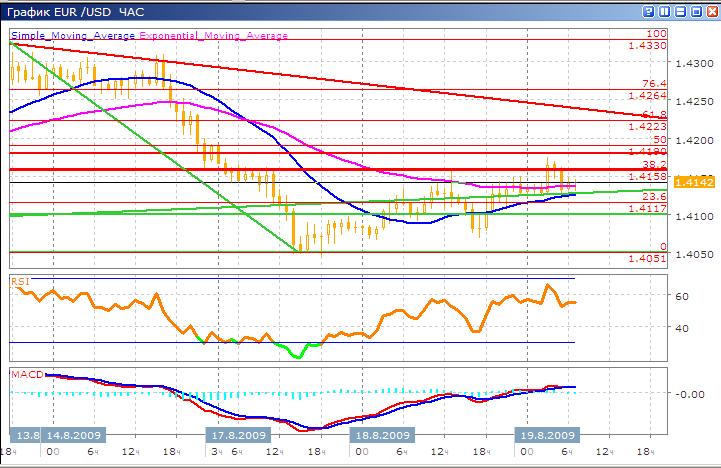Select the 18.8.2009 date marker

(x=380, y=436)
